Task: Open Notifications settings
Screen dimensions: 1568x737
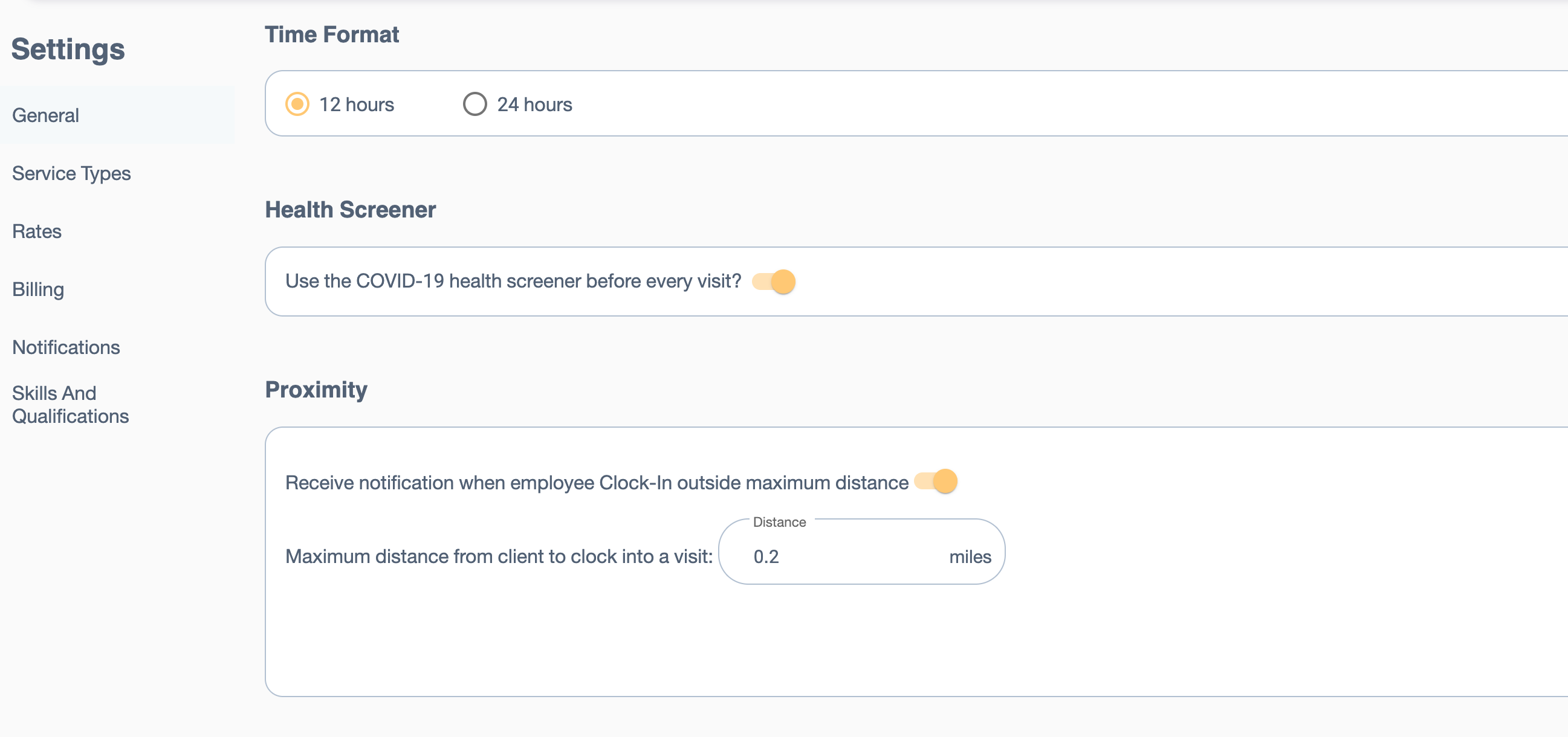Action: (66, 347)
